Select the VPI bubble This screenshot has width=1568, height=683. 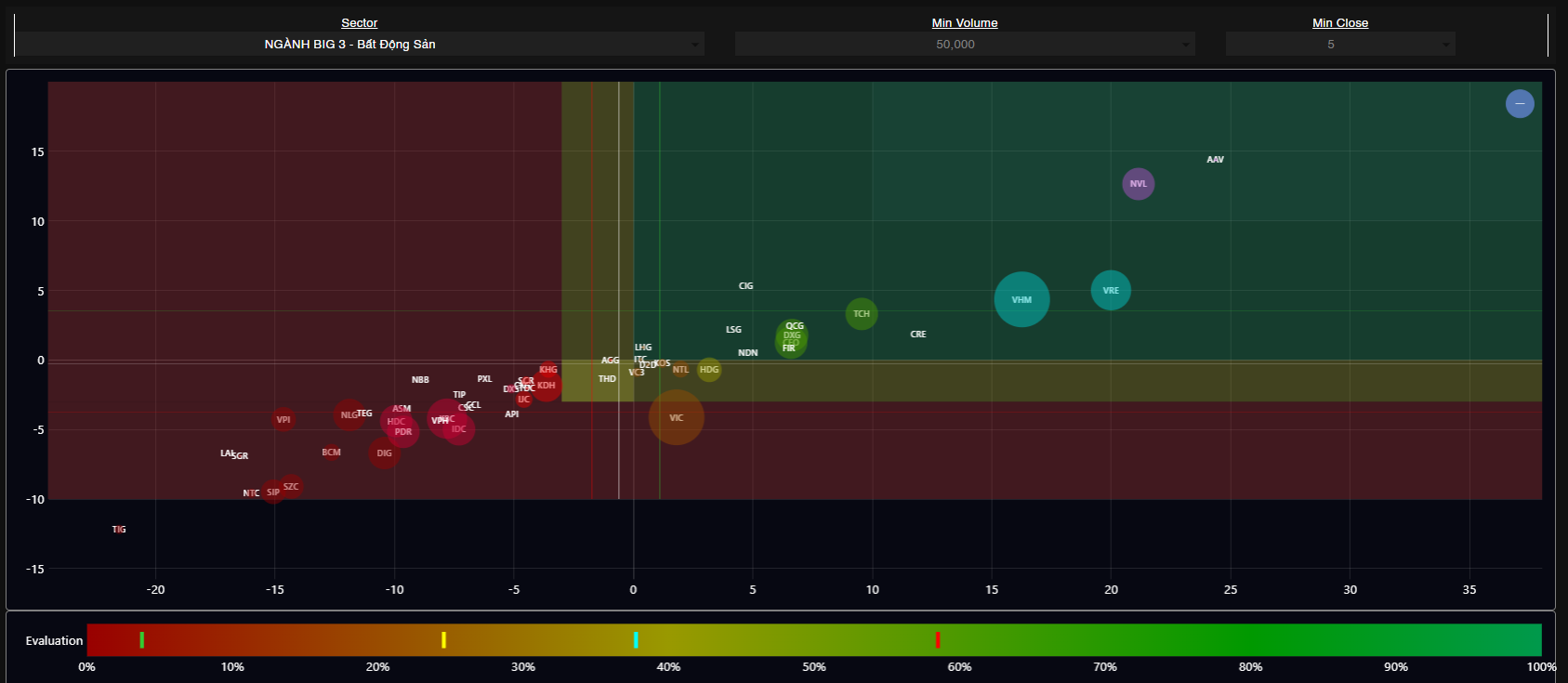click(x=283, y=420)
